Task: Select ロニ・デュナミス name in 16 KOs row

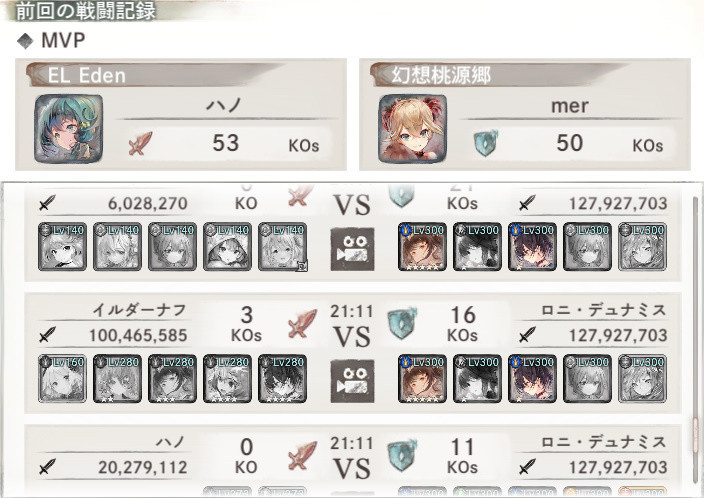Action: point(603,310)
